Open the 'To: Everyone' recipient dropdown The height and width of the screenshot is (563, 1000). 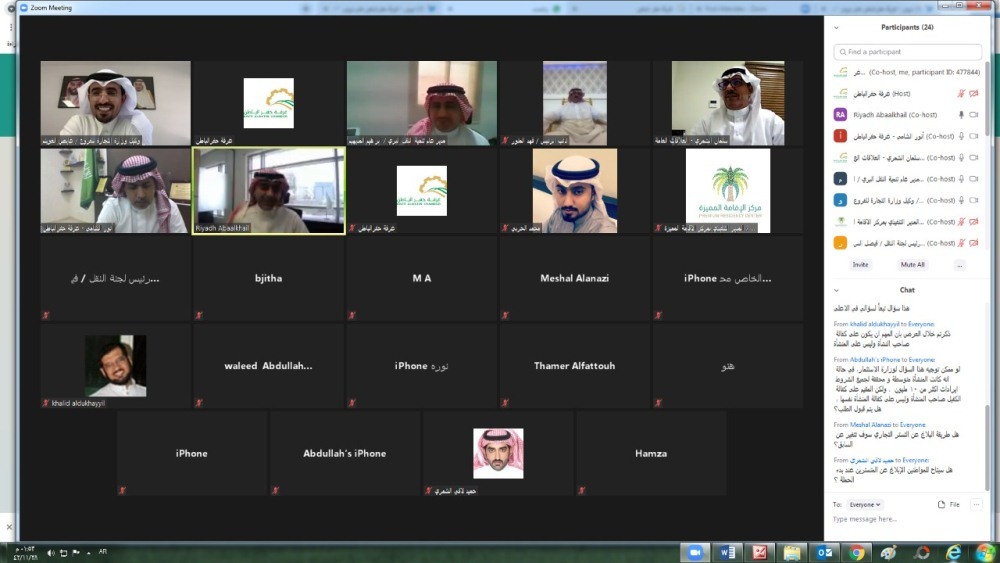pos(865,505)
